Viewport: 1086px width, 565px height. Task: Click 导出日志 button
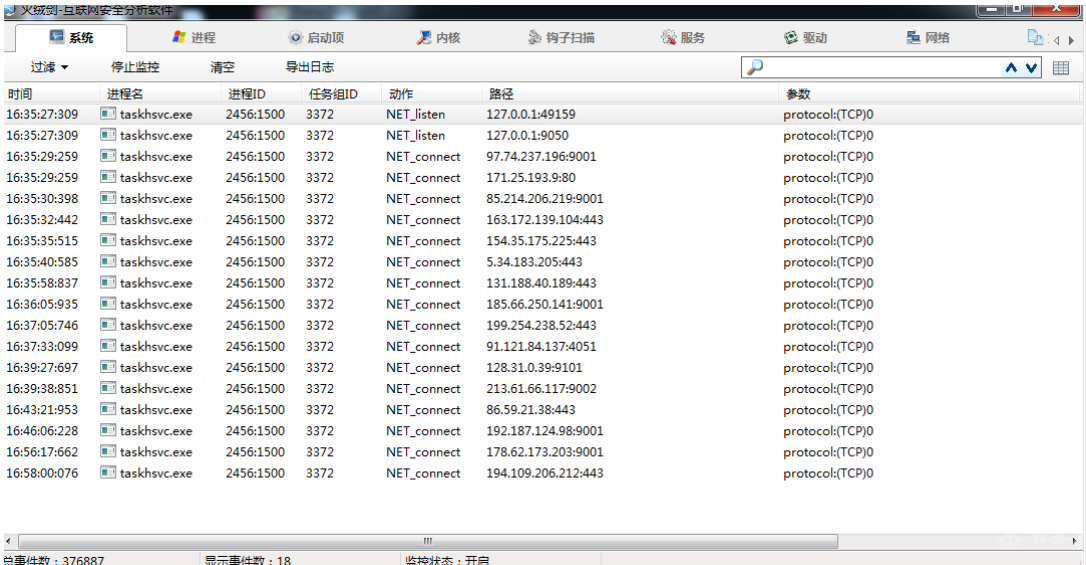coord(310,67)
